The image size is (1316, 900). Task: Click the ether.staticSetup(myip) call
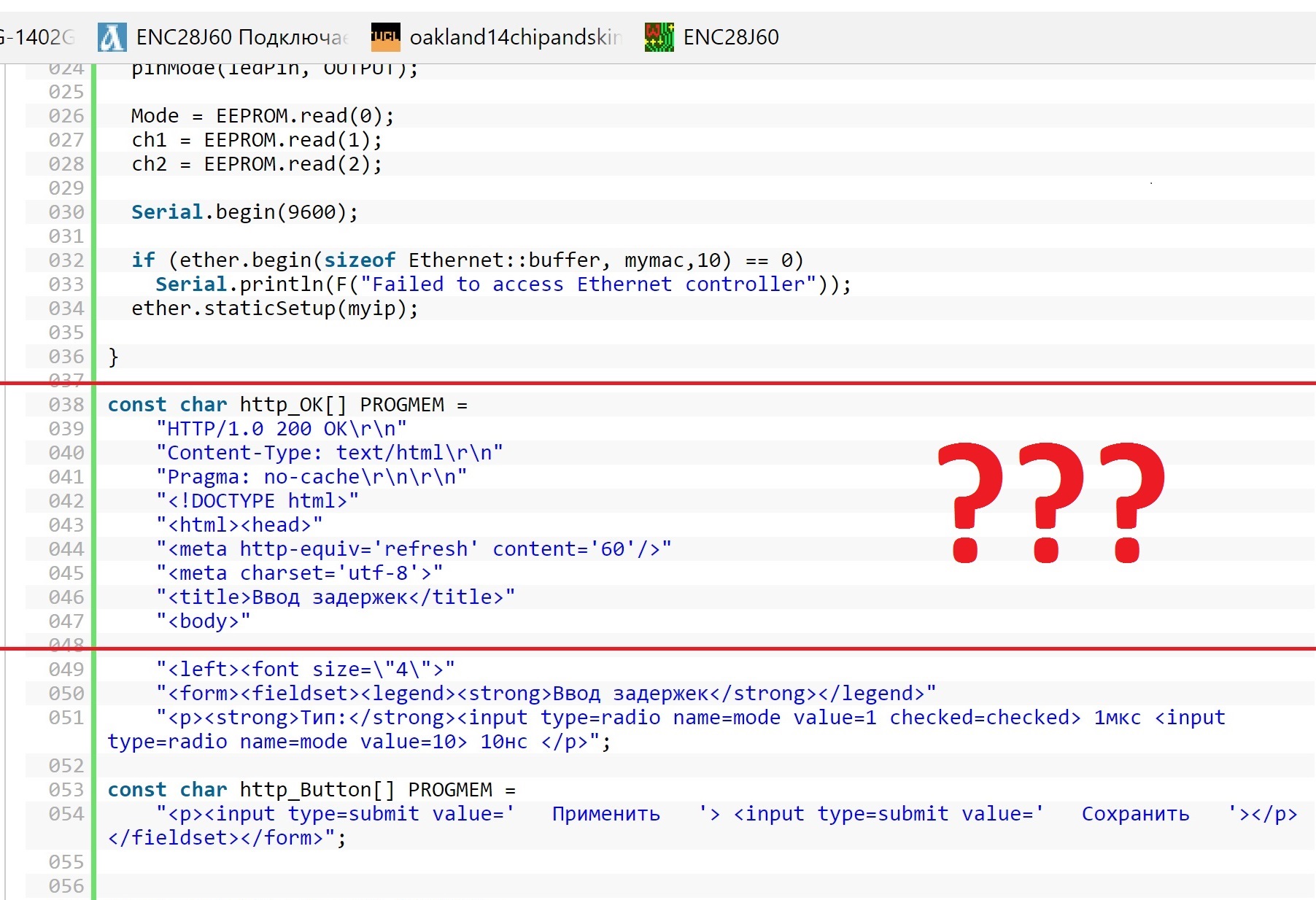tap(274, 309)
